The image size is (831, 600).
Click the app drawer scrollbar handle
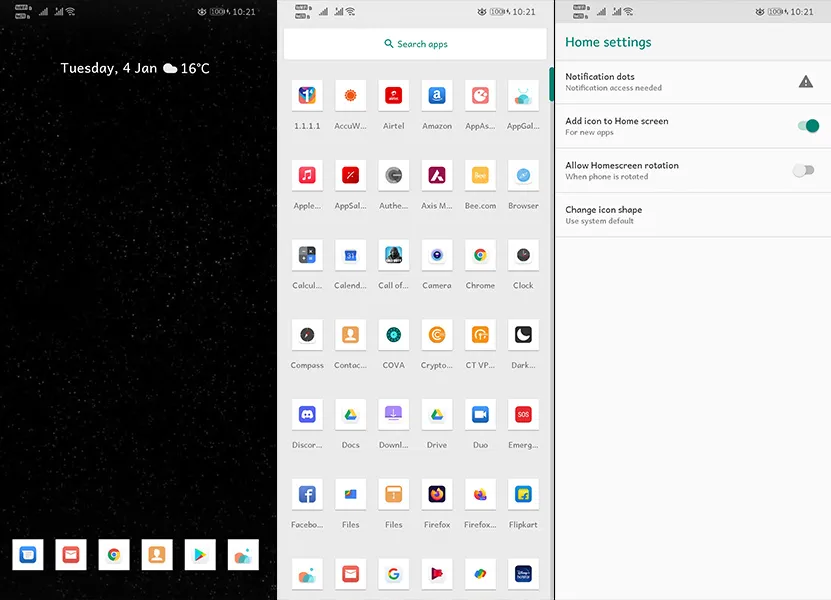pyautogui.click(x=550, y=85)
